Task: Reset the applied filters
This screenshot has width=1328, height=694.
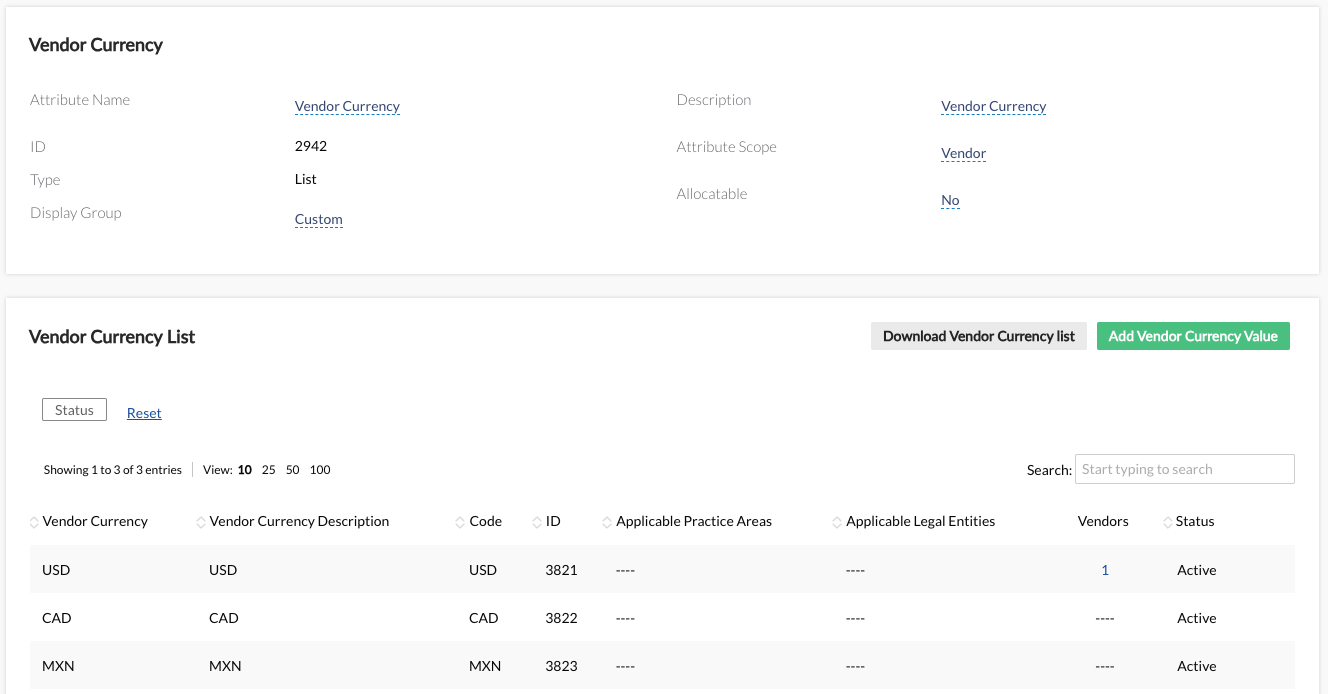Action: click(144, 413)
